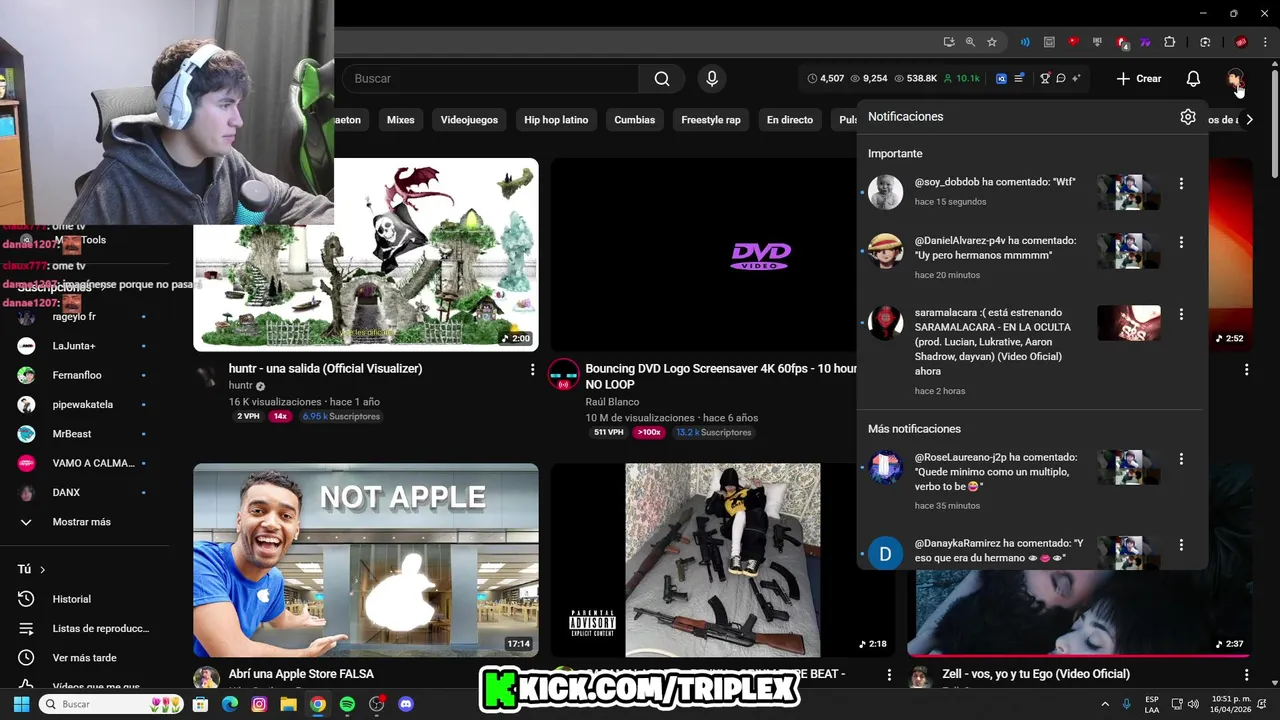Click Raúl Blanco channel avatar

(563, 375)
